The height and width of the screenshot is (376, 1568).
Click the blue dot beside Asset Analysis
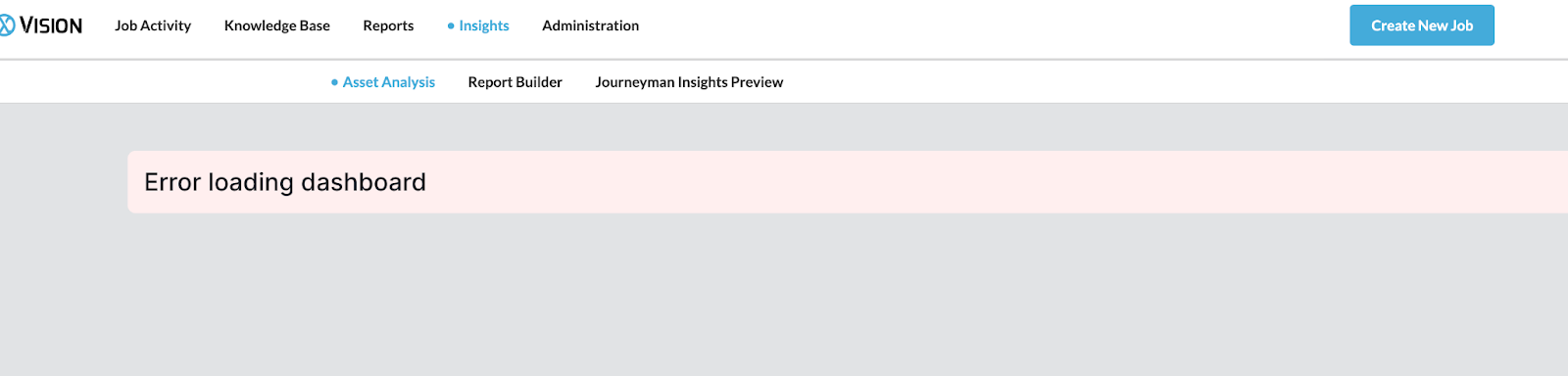coord(335,82)
